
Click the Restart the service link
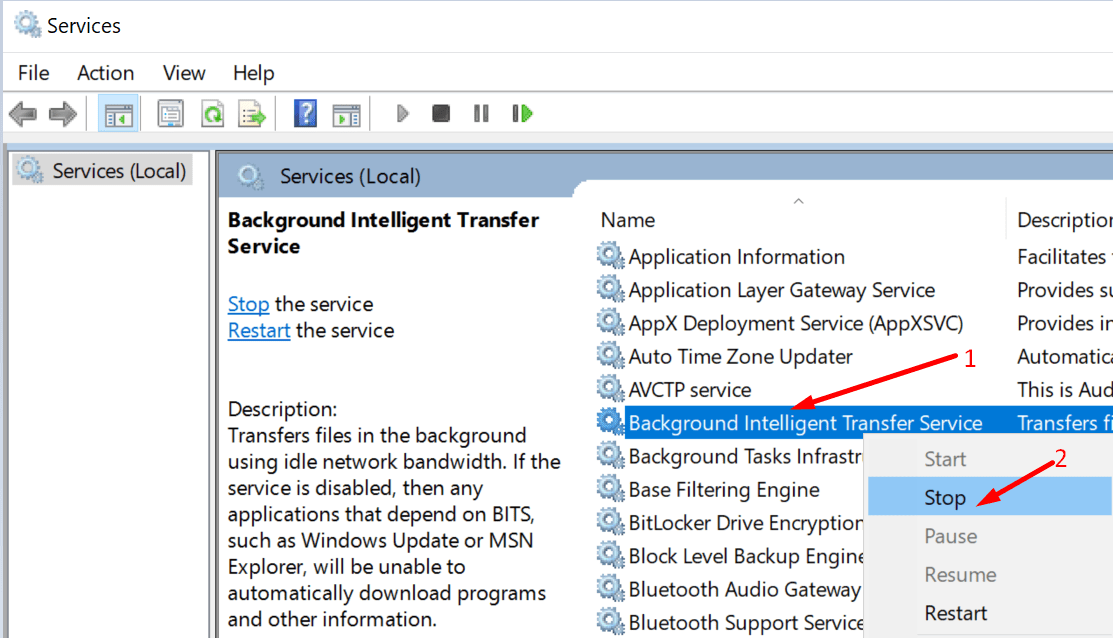point(259,330)
